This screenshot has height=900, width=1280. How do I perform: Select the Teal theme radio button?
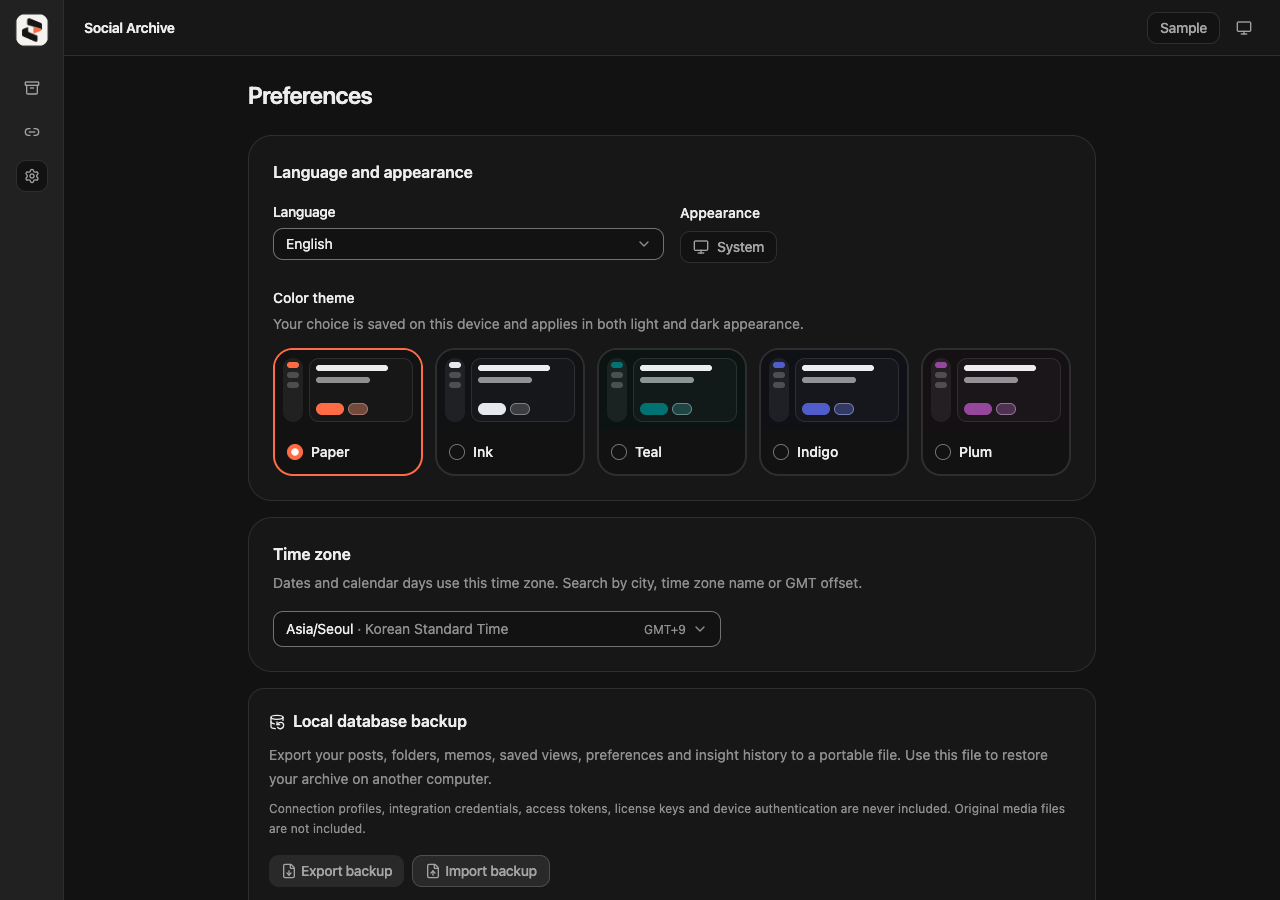click(x=619, y=452)
